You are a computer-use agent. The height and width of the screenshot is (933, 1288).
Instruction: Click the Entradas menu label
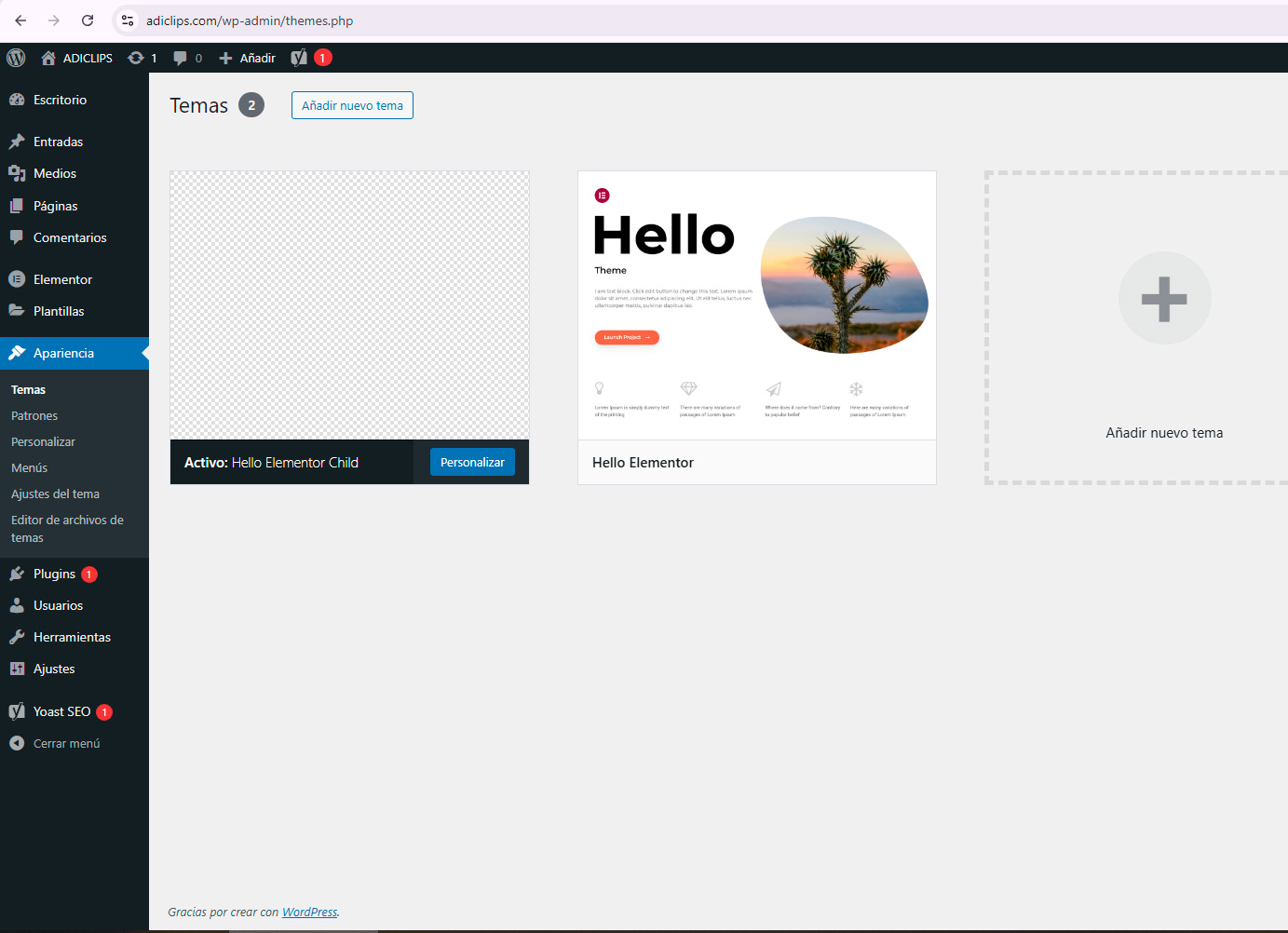pos(58,142)
